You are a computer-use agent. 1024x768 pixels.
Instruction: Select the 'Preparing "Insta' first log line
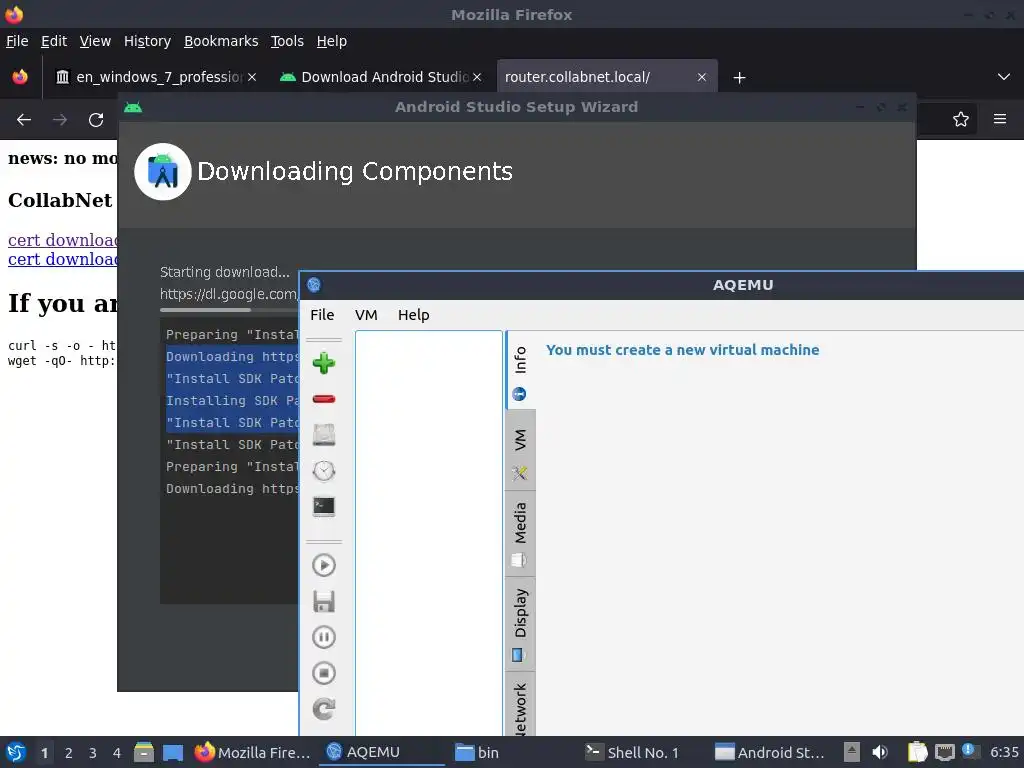tap(232, 334)
